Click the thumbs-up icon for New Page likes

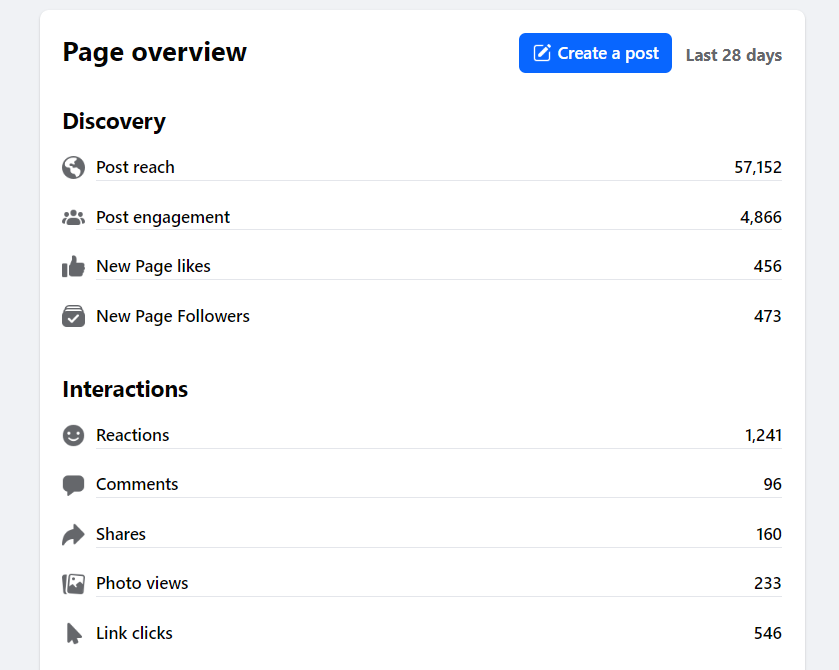pos(73,266)
